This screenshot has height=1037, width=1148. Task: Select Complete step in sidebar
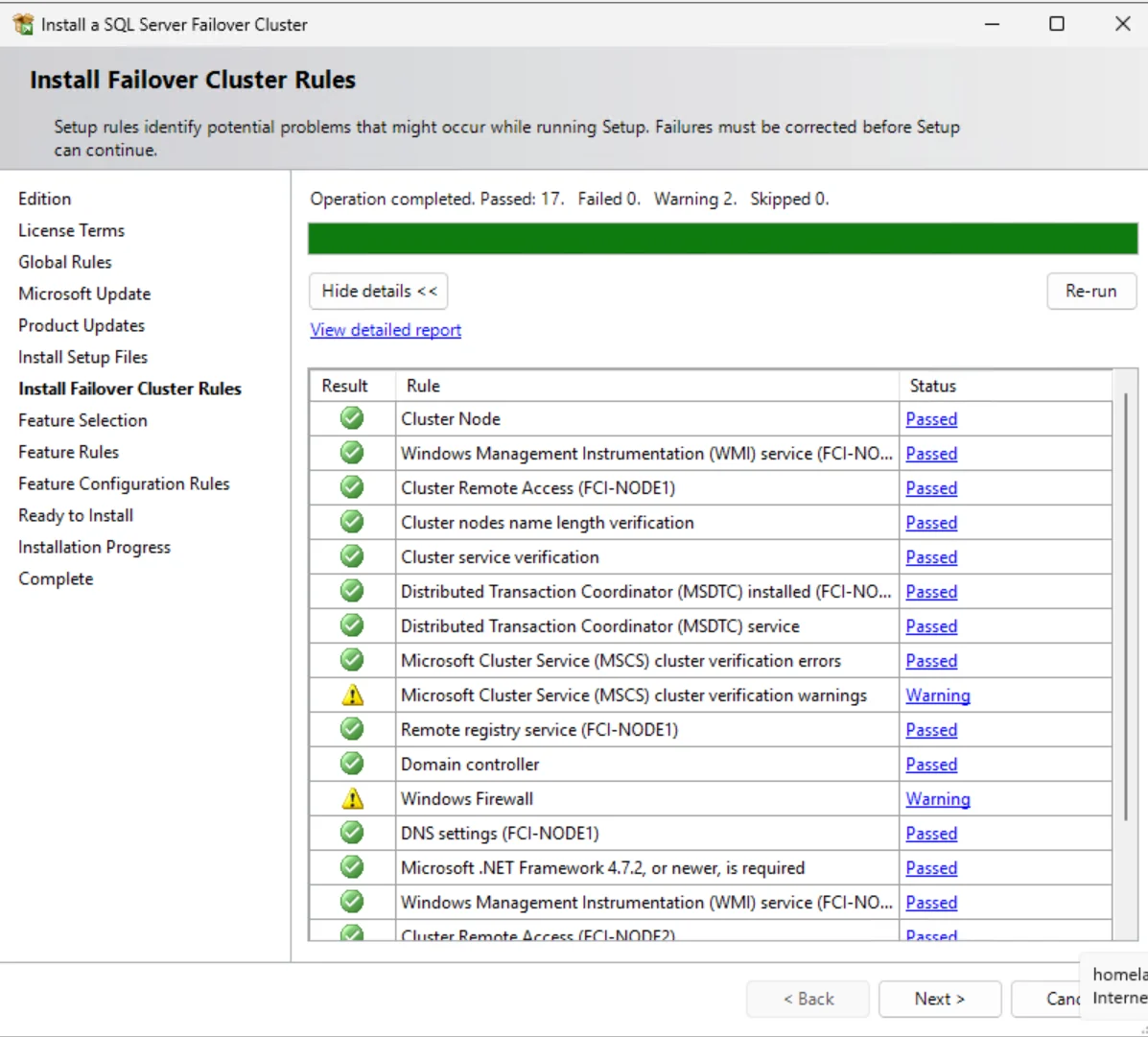tap(57, 578)
